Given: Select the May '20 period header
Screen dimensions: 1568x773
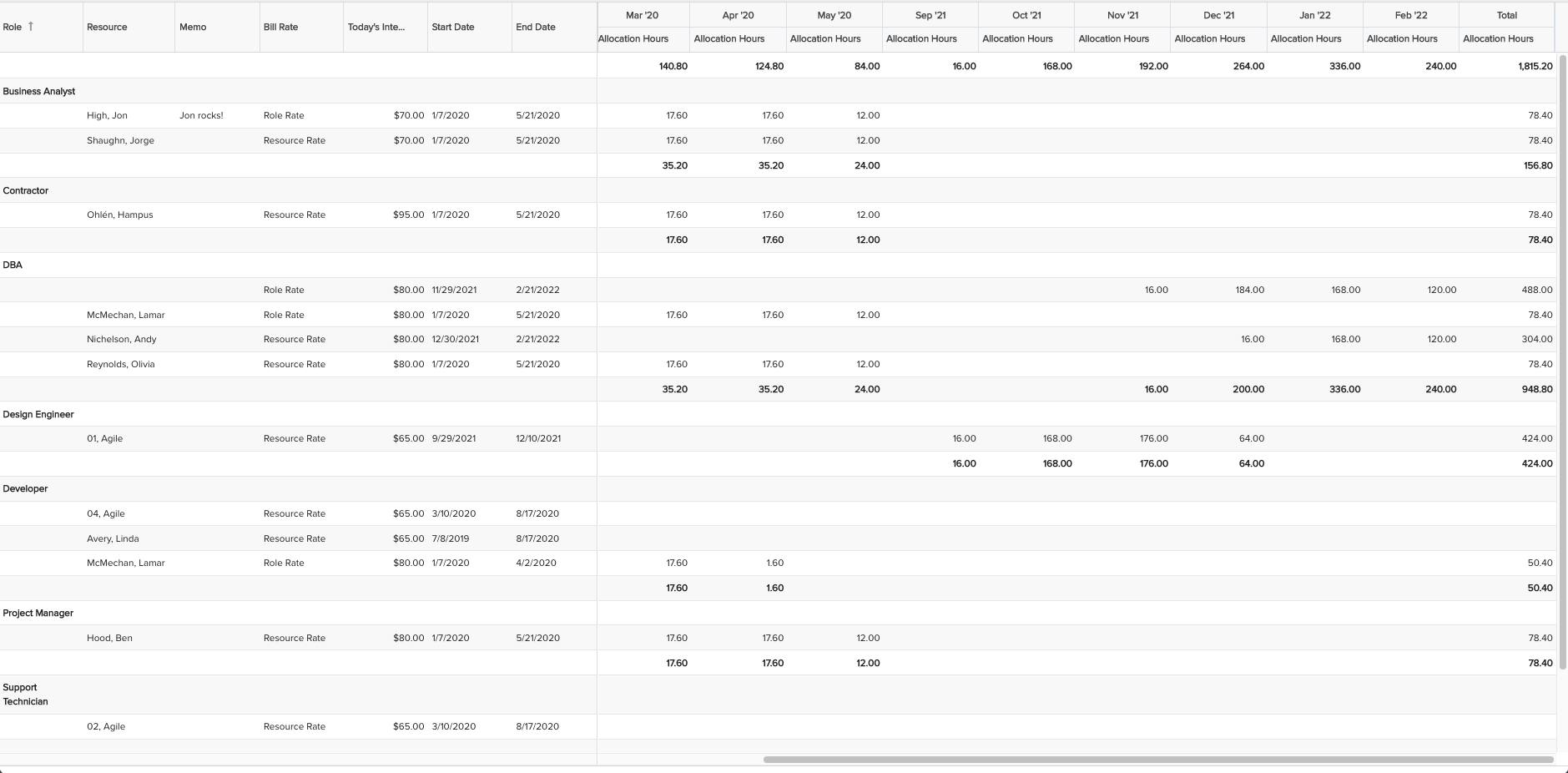Looking at the screenshot, I should point(834,15).
